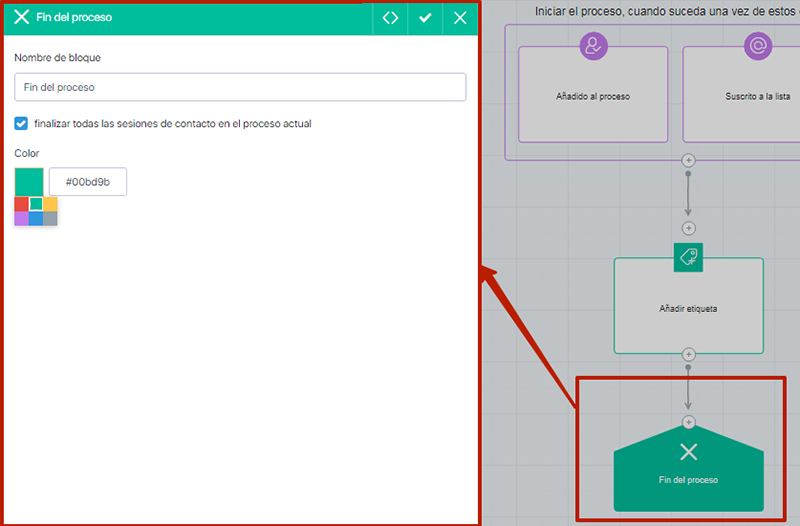The width and height of the screenshot is (800, 526).
Task: Click the hex color code field
Action: [88, 182]
